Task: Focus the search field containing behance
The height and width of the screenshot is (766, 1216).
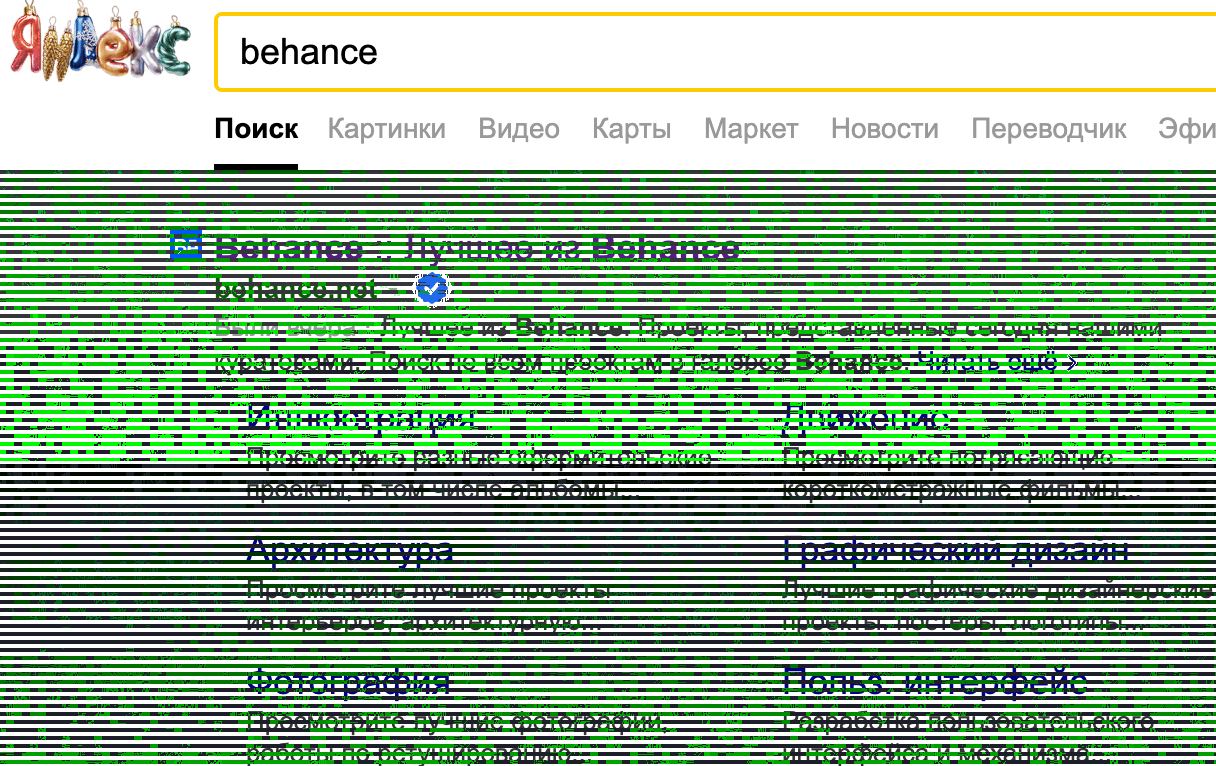Action: point(716,52)
